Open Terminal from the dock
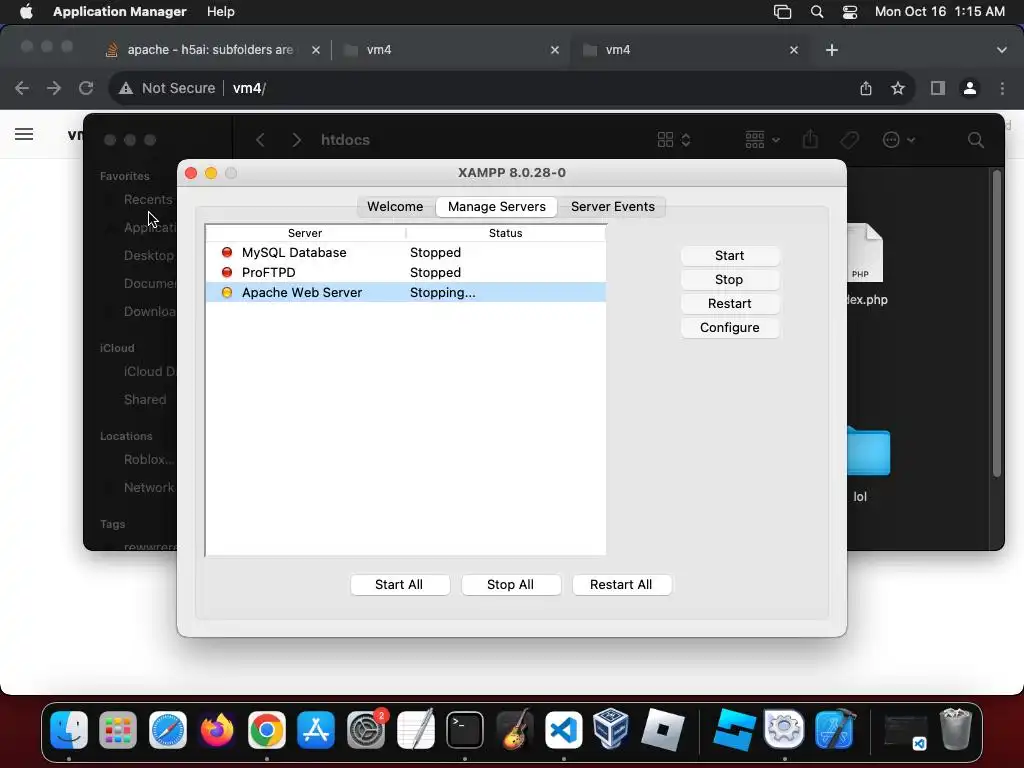 point(465,729)
